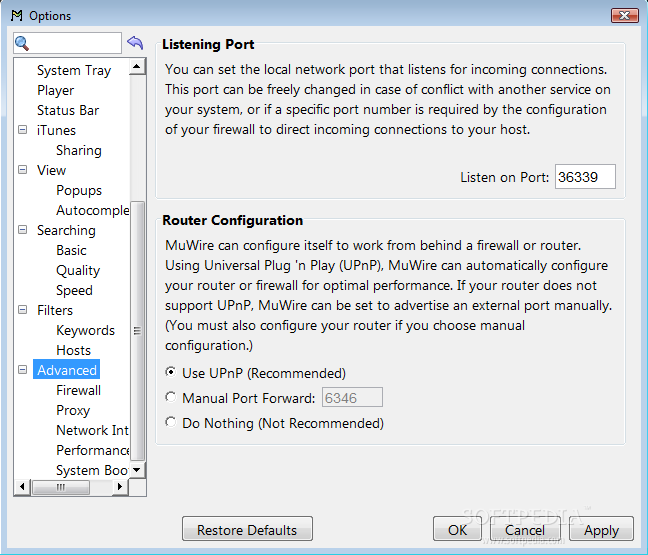Click the MuWire logo in title bar
Viewport: 648px width, 555px height.
[17, 16]
